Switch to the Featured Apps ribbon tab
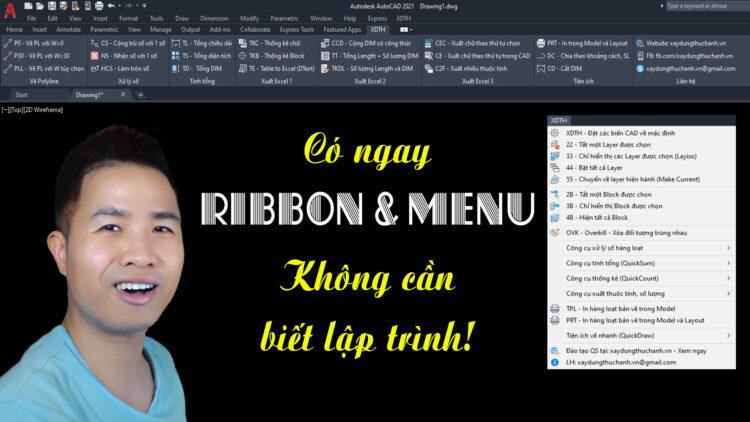This screenshot has height=422, width=750. coord(342,30)
